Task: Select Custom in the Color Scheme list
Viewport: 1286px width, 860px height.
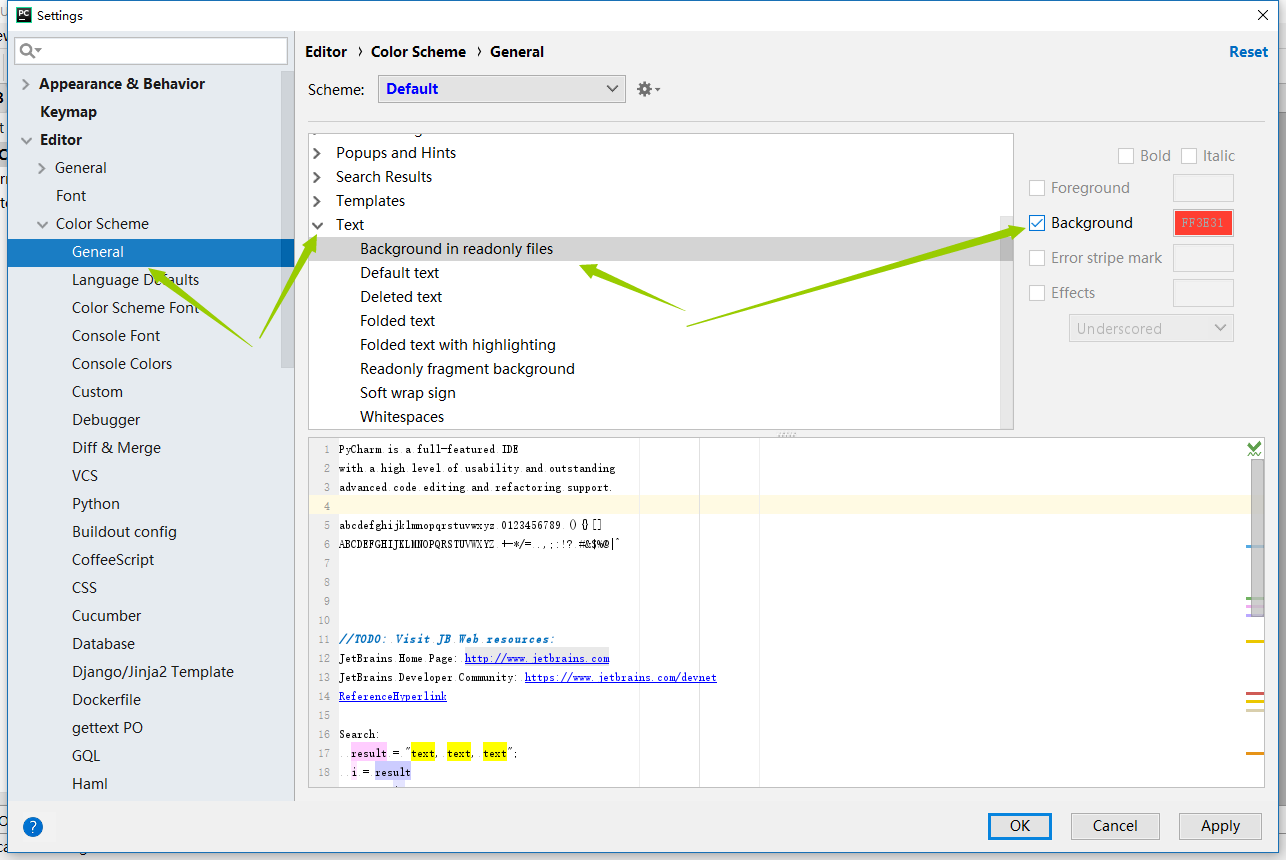Action: coord(97,392)
